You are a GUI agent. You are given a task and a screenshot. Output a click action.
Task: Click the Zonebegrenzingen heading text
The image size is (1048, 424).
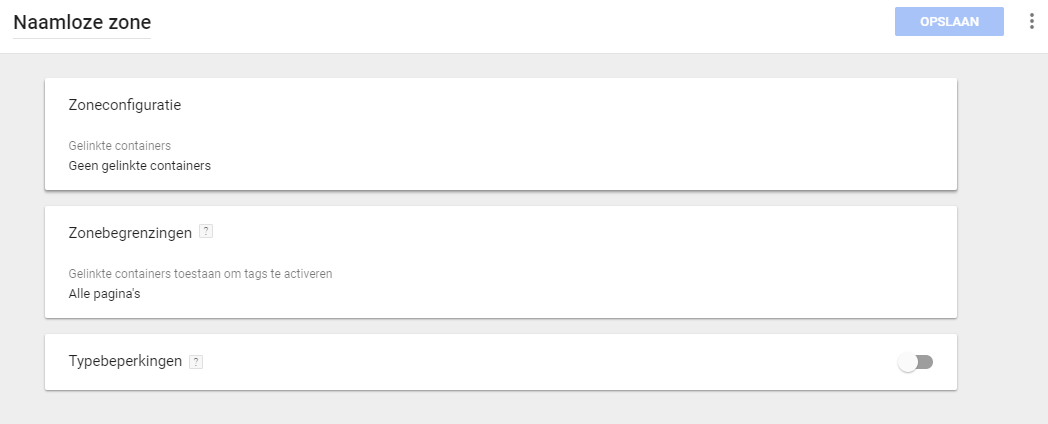(x=130, y=233)
